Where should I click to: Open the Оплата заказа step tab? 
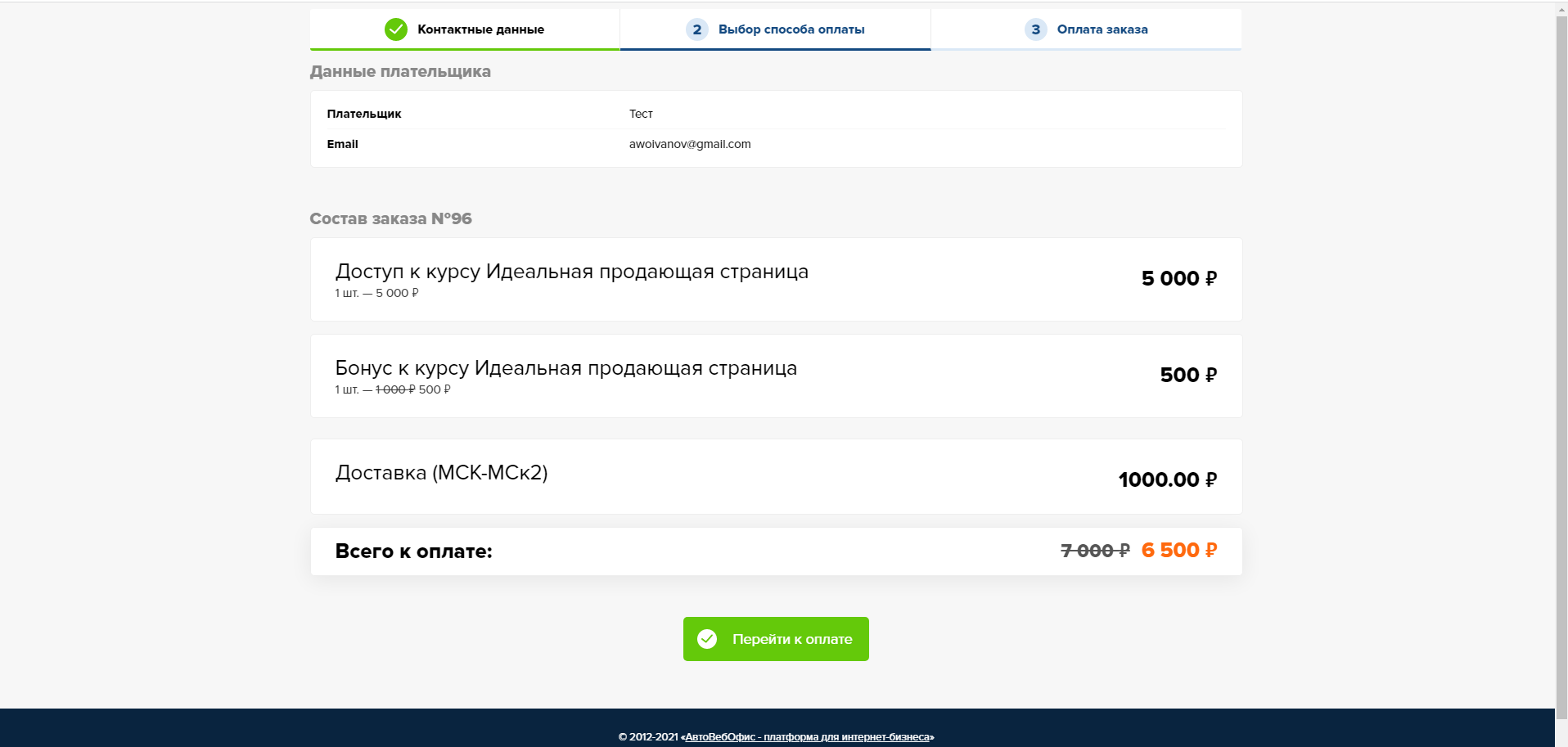click(1102, 29)
